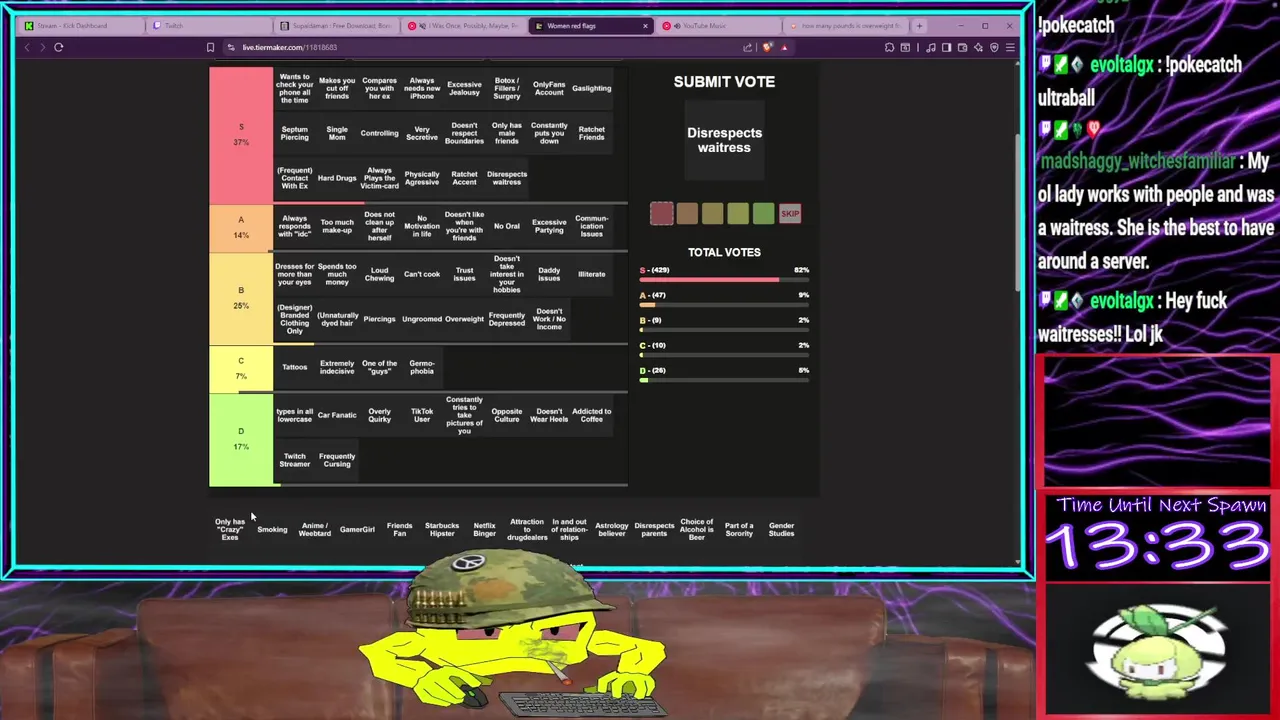
Task: Switch to the YouTube Music tab
Action: [x=719, y=26]
